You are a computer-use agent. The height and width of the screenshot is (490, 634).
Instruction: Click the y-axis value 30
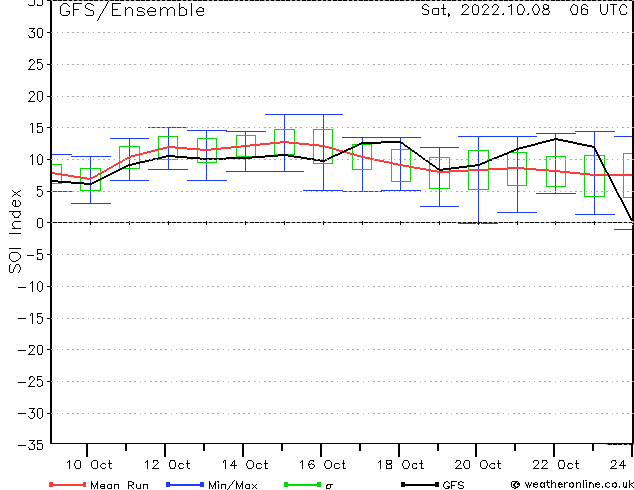[36, 33]
